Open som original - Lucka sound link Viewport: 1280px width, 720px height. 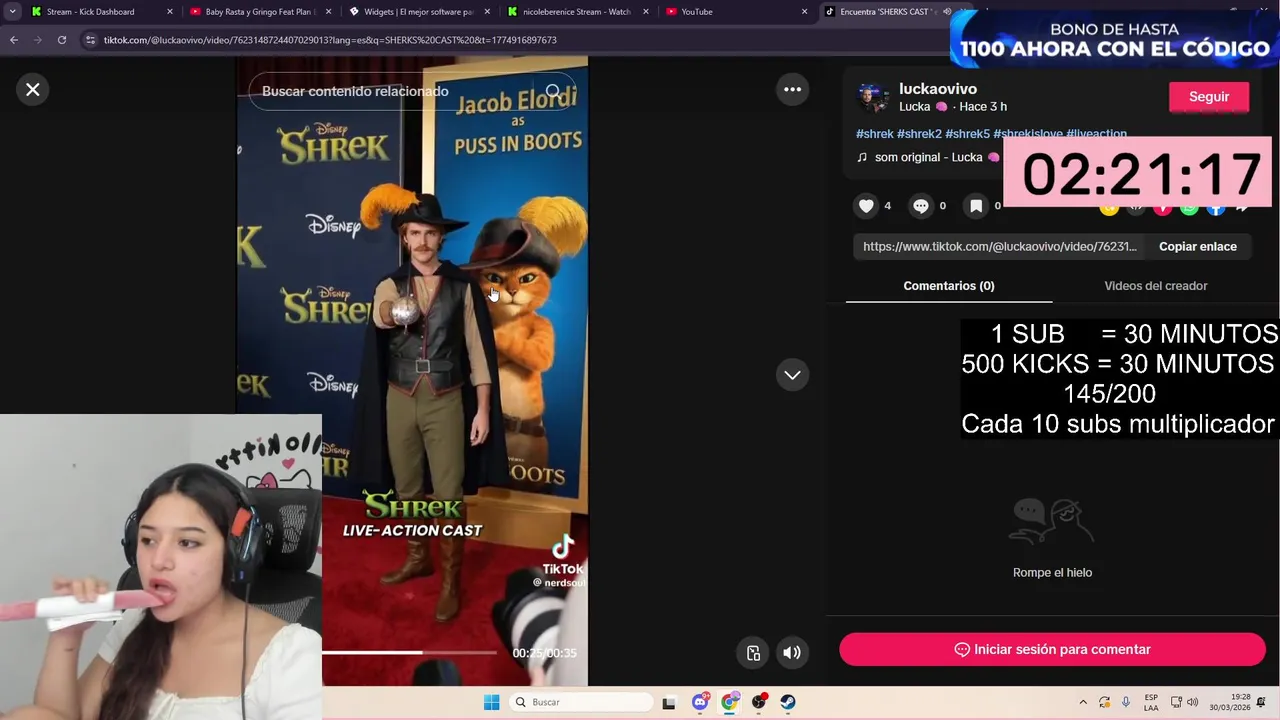click(x=929, y=157)
